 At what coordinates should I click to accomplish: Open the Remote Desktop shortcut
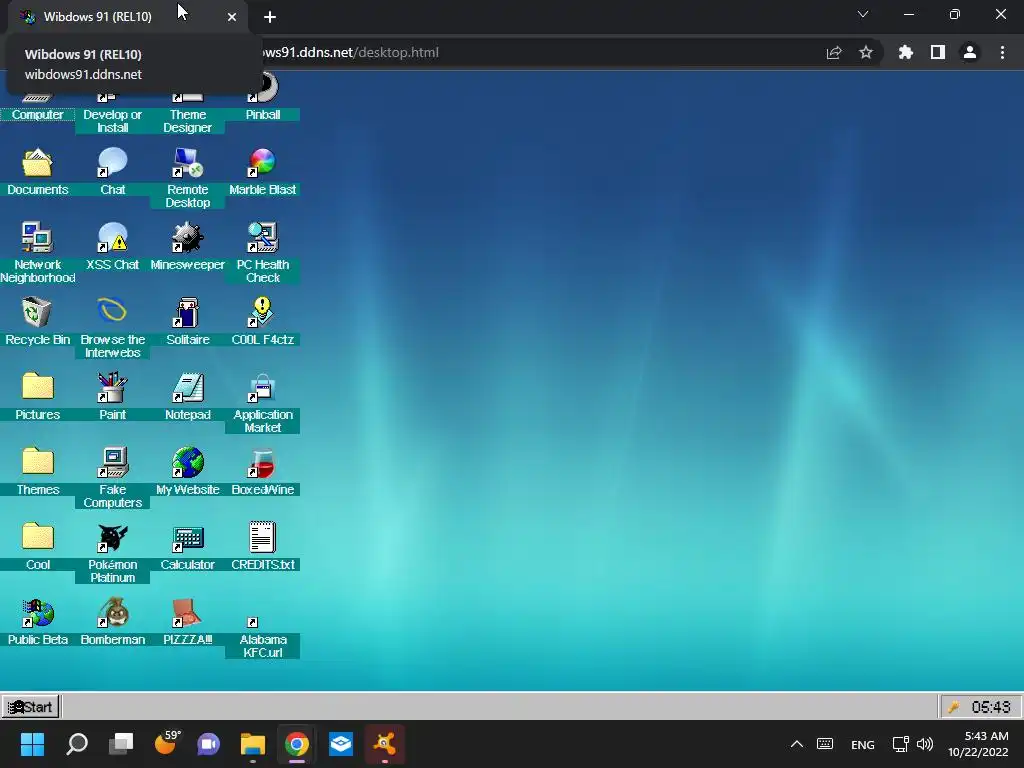187,163
